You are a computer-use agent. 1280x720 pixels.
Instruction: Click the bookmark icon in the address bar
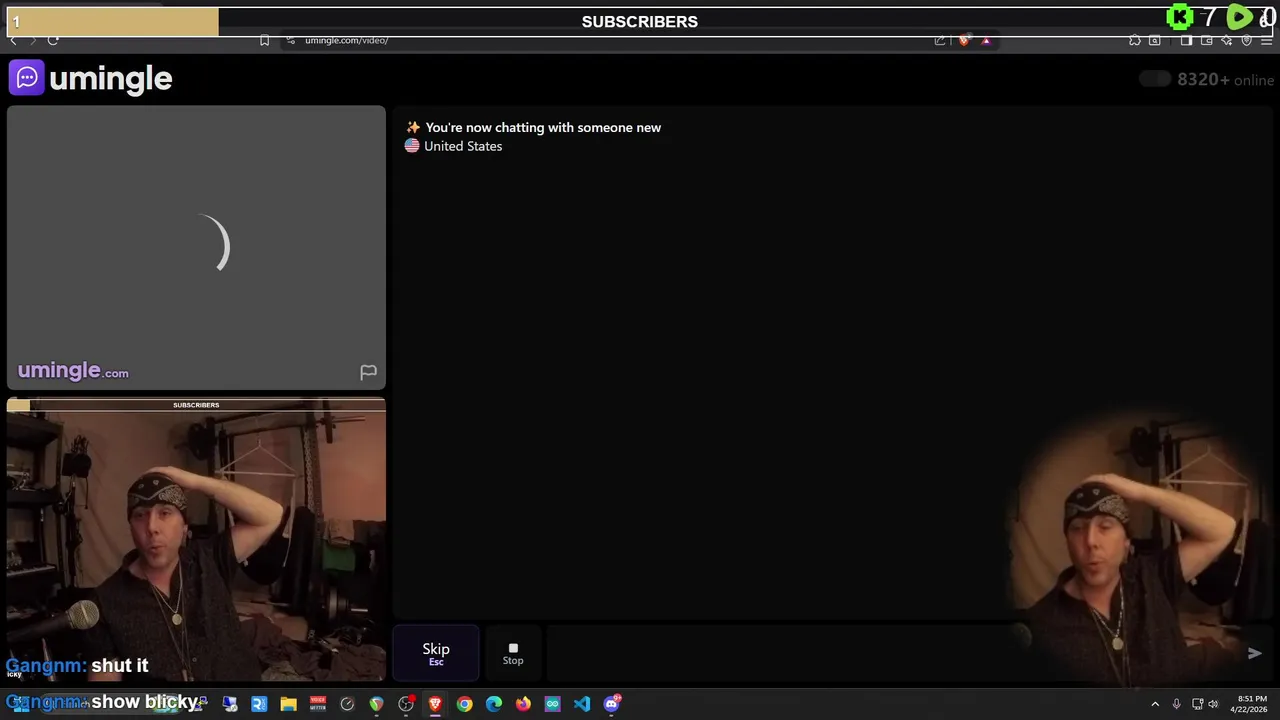[264, 40]
